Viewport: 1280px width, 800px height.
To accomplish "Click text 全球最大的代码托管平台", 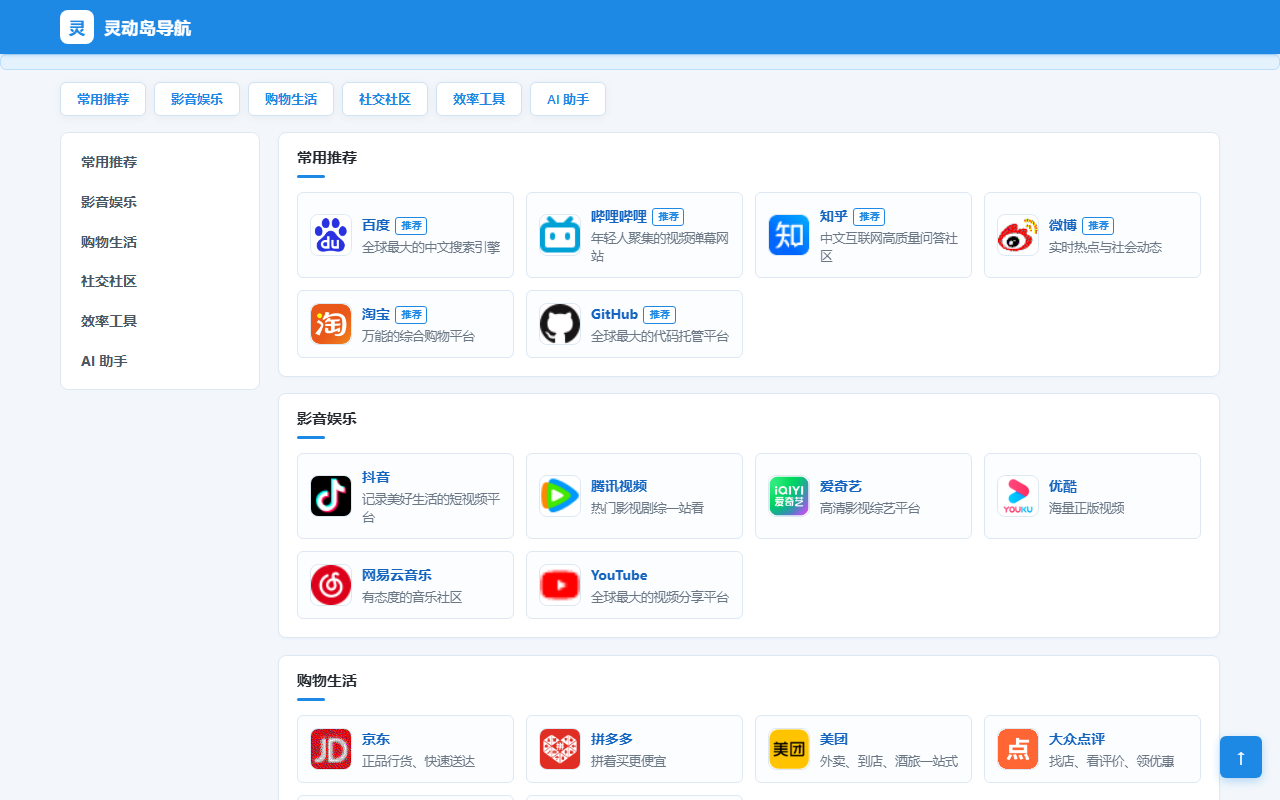I will point(660,336).
